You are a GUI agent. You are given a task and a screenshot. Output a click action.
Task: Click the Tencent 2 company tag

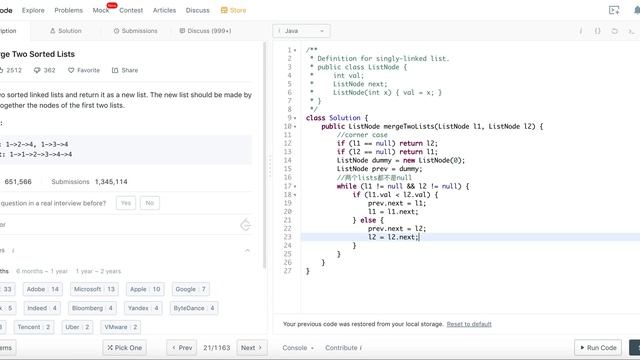pyautogui.click(x=34, y=327)
